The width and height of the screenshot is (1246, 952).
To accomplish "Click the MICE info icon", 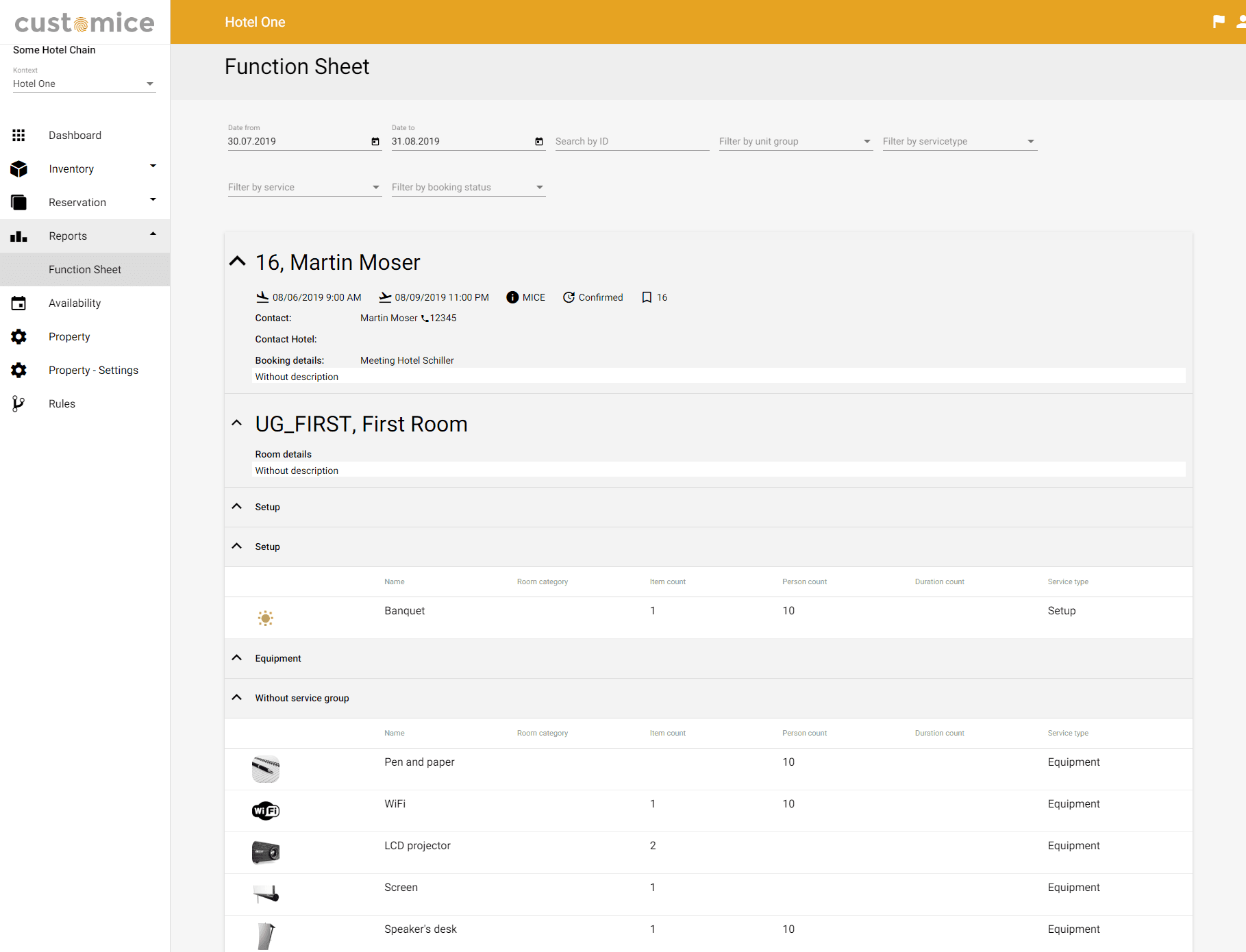I will point(512,297).
